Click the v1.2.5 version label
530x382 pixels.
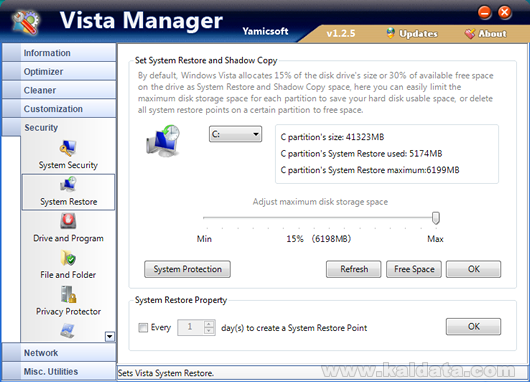341,33
